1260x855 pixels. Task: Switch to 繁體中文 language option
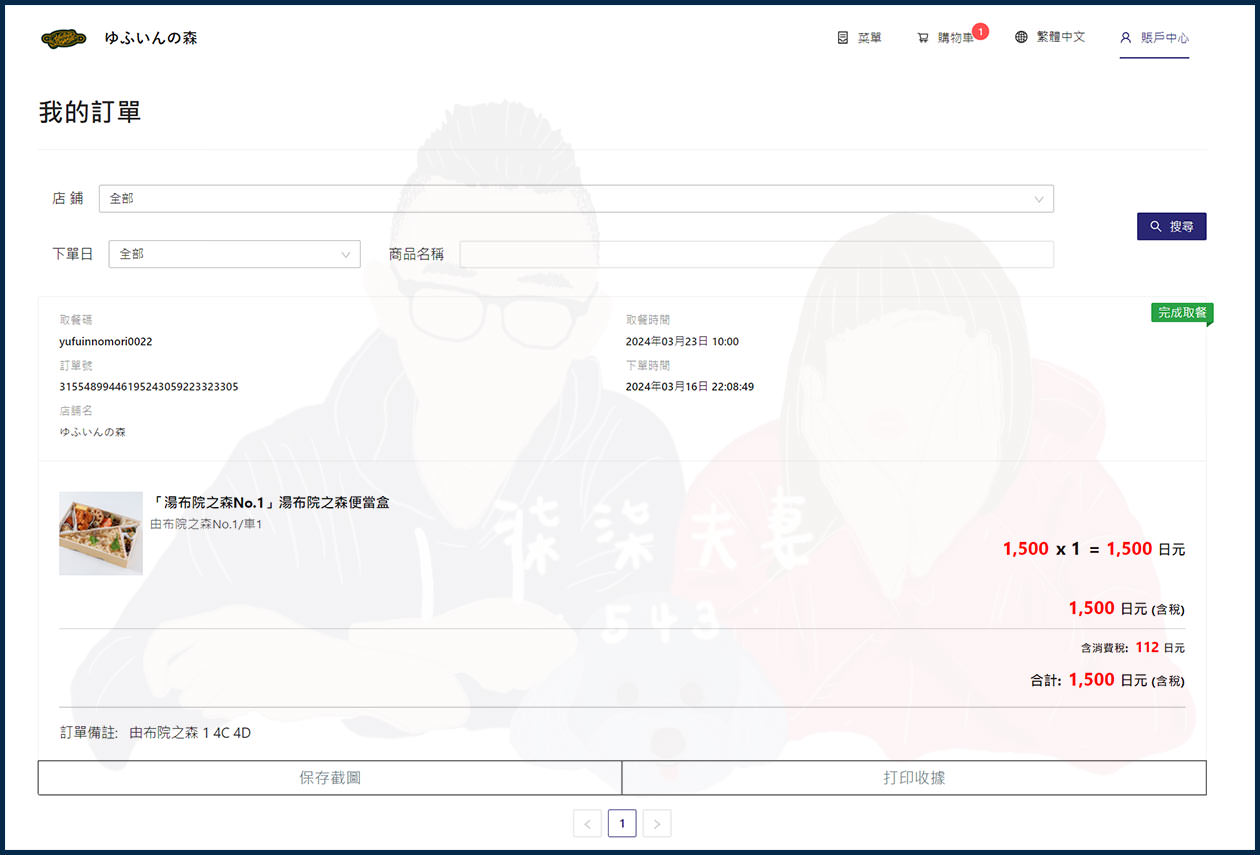tap(1062, 37)
